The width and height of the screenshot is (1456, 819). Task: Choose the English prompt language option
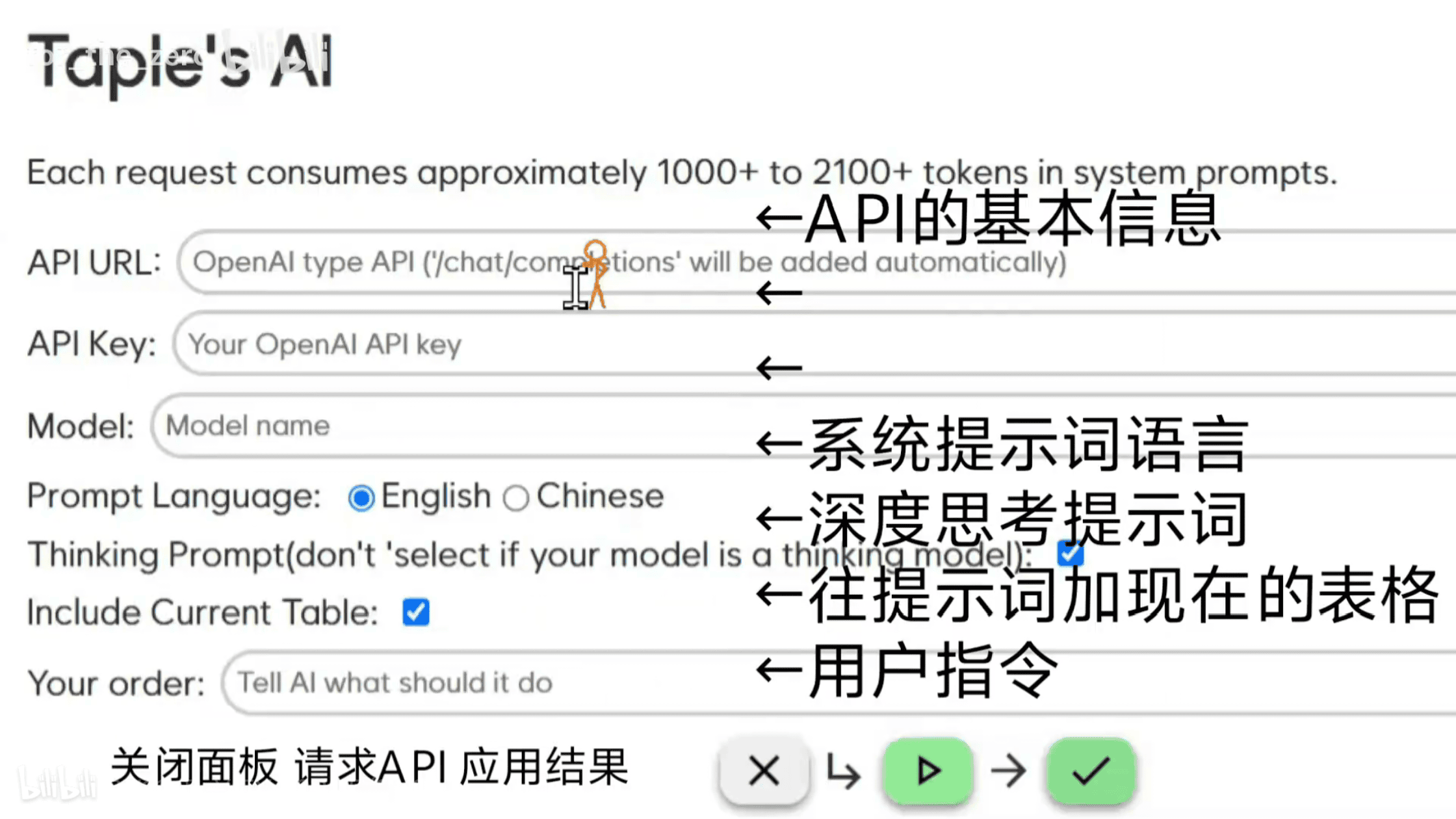pos(361,497)
